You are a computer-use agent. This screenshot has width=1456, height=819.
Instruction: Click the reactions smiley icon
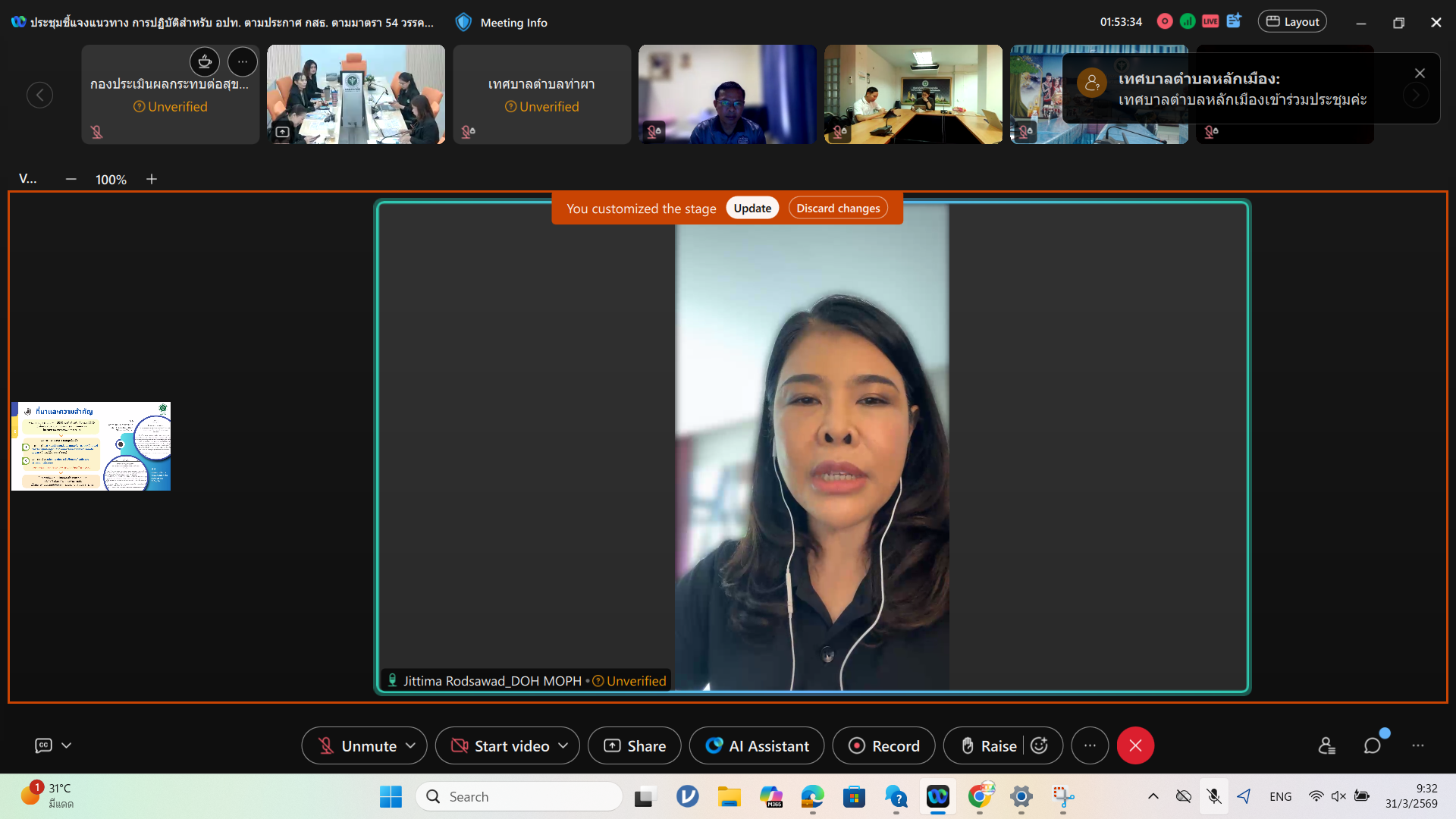point(1040,746)
